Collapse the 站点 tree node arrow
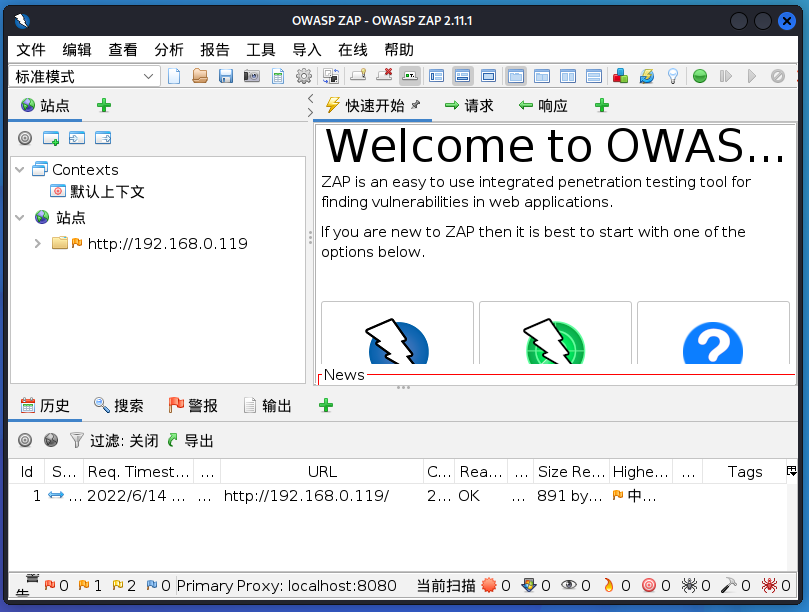Viewport: 809px width, 612px height. click(x=20, y=217)
